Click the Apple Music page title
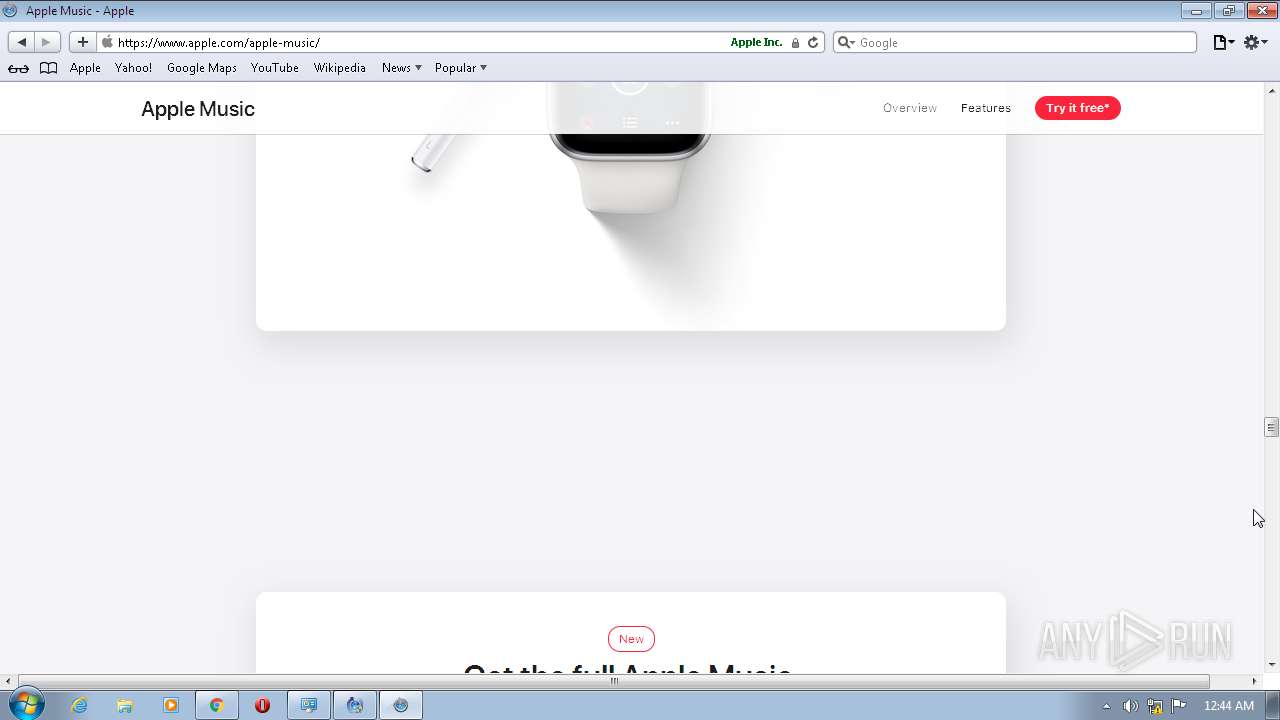 [198, 109]
